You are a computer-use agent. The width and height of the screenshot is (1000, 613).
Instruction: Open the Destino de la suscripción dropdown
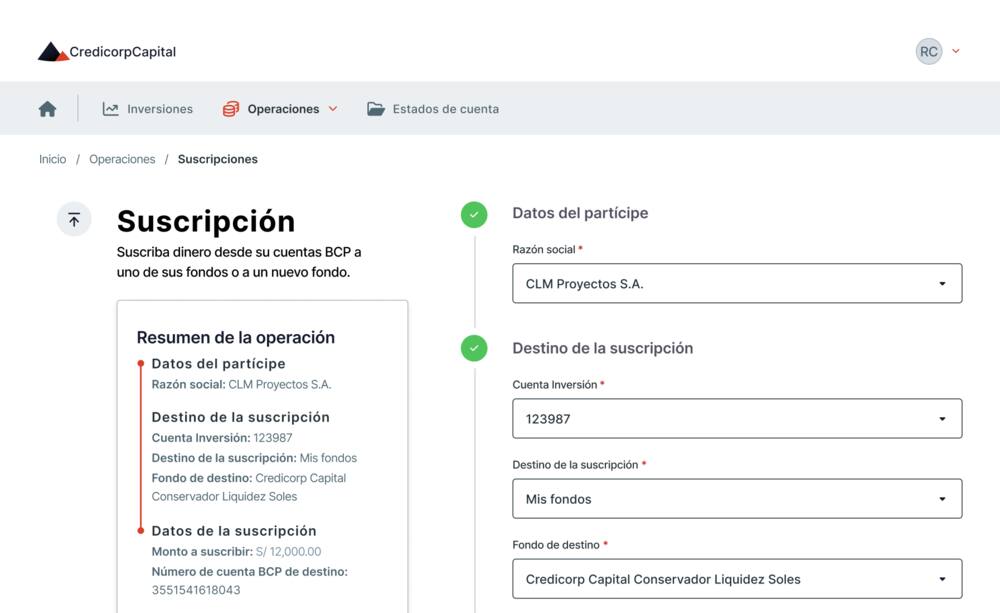pos(737,499)
